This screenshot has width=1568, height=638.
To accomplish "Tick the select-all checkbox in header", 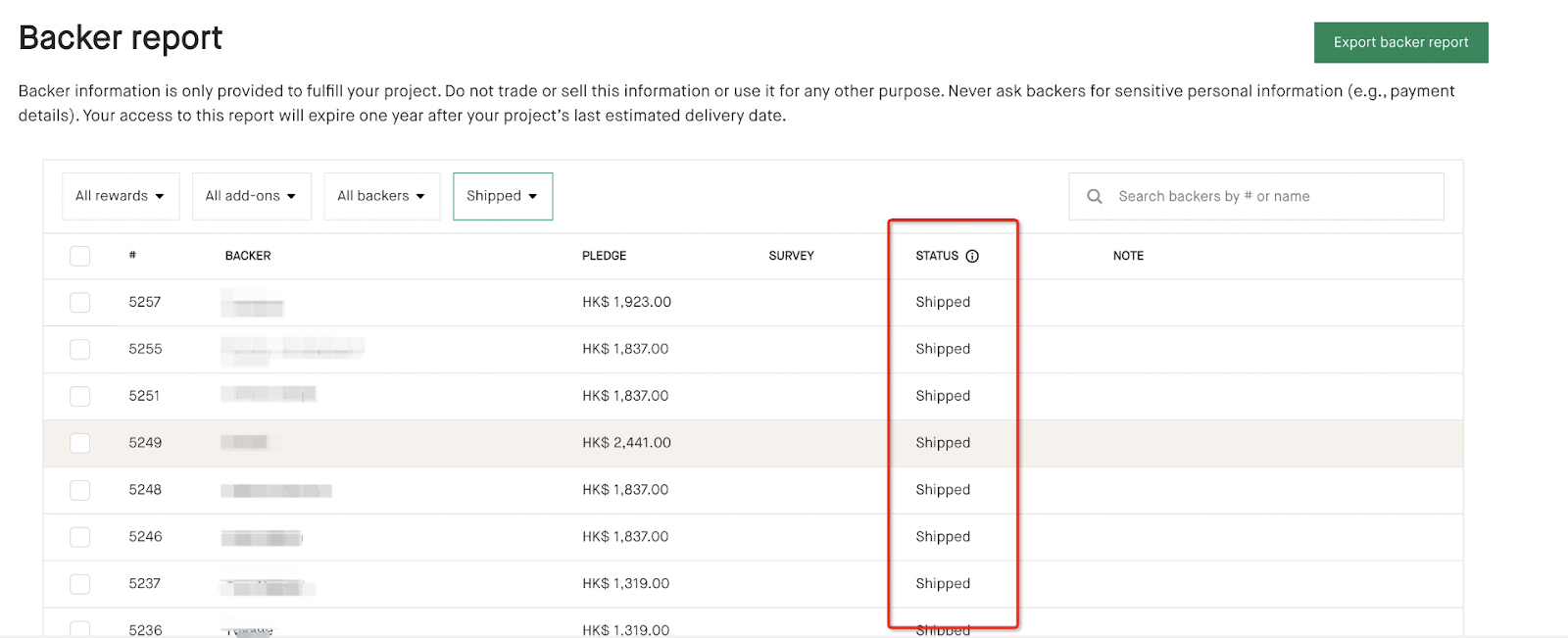I will tap(80, 256).
